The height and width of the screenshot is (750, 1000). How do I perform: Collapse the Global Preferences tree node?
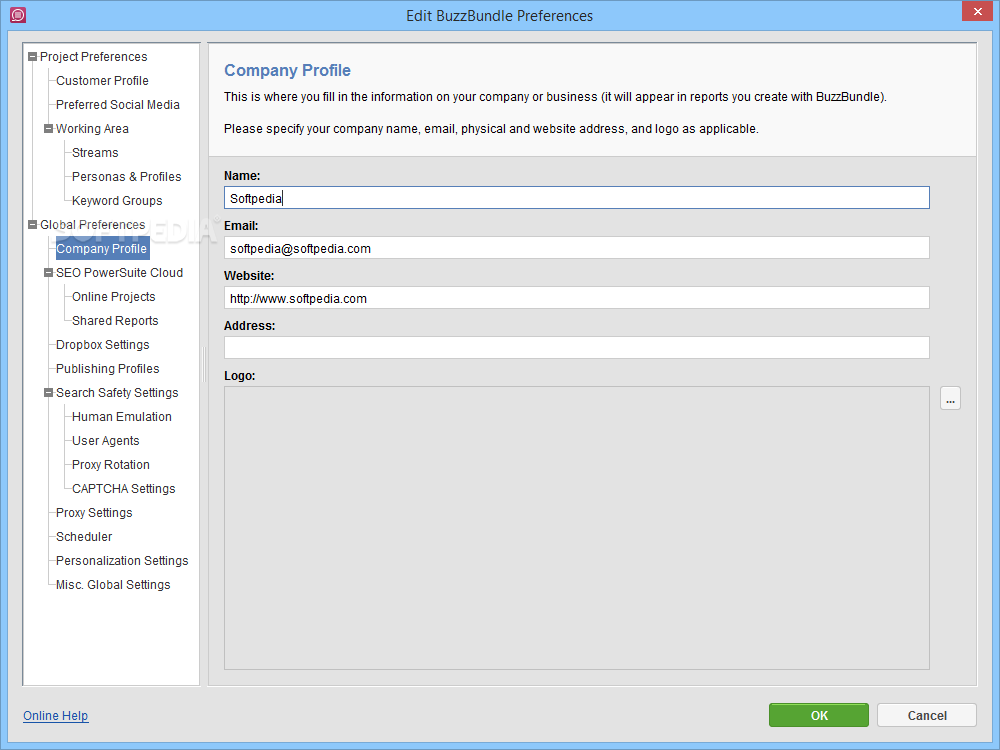coord(33,224)
